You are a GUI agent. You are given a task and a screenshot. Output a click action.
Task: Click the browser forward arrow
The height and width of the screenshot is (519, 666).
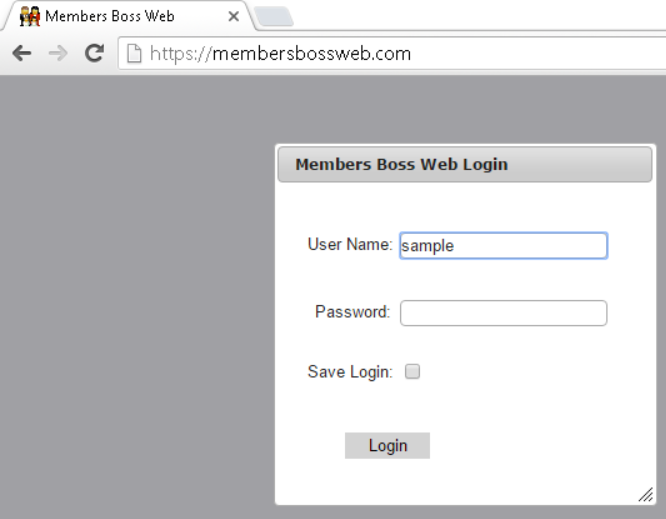[58, 54]
